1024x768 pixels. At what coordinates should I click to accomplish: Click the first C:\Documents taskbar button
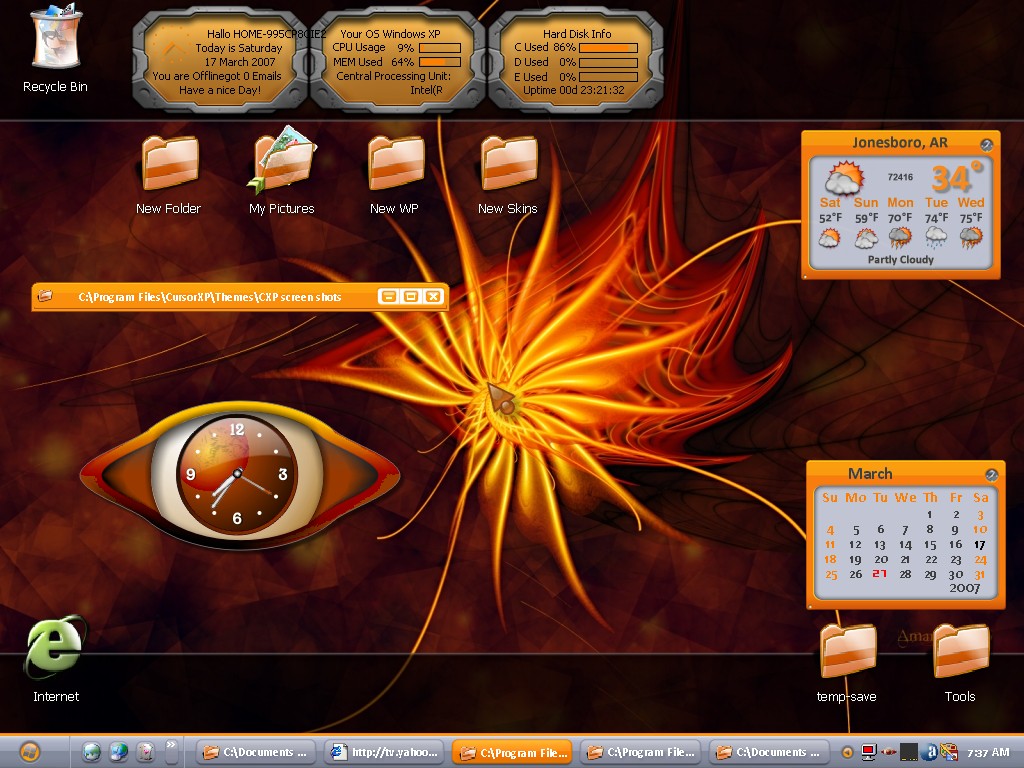(x=256, y=752)
